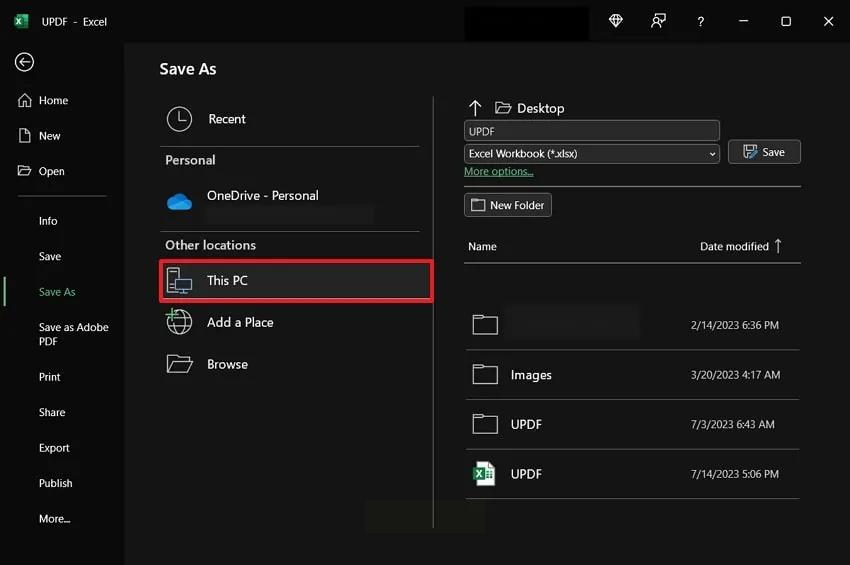
Task: Toggle Date modified sort arrow
Action: click(x=779, y=246)
